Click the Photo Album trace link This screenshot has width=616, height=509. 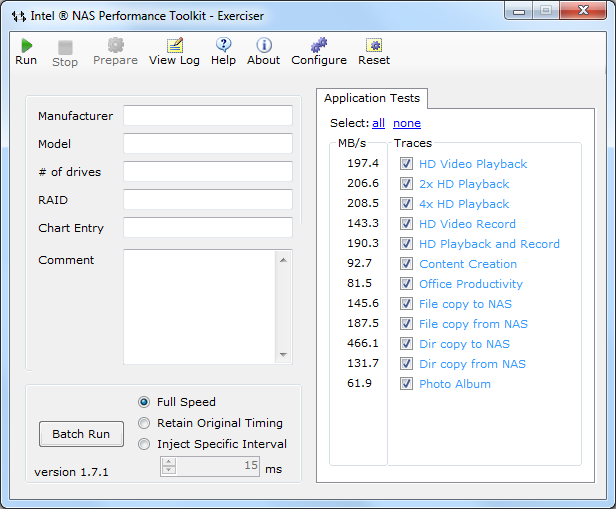pos(455,384)
